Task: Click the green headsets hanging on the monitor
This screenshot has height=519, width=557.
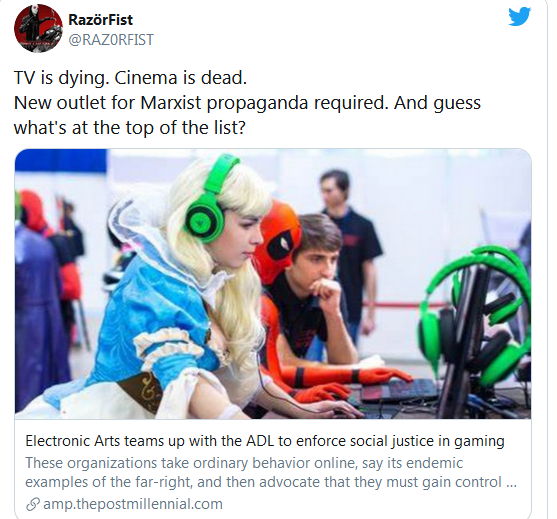Action: [x=476, y=313]
